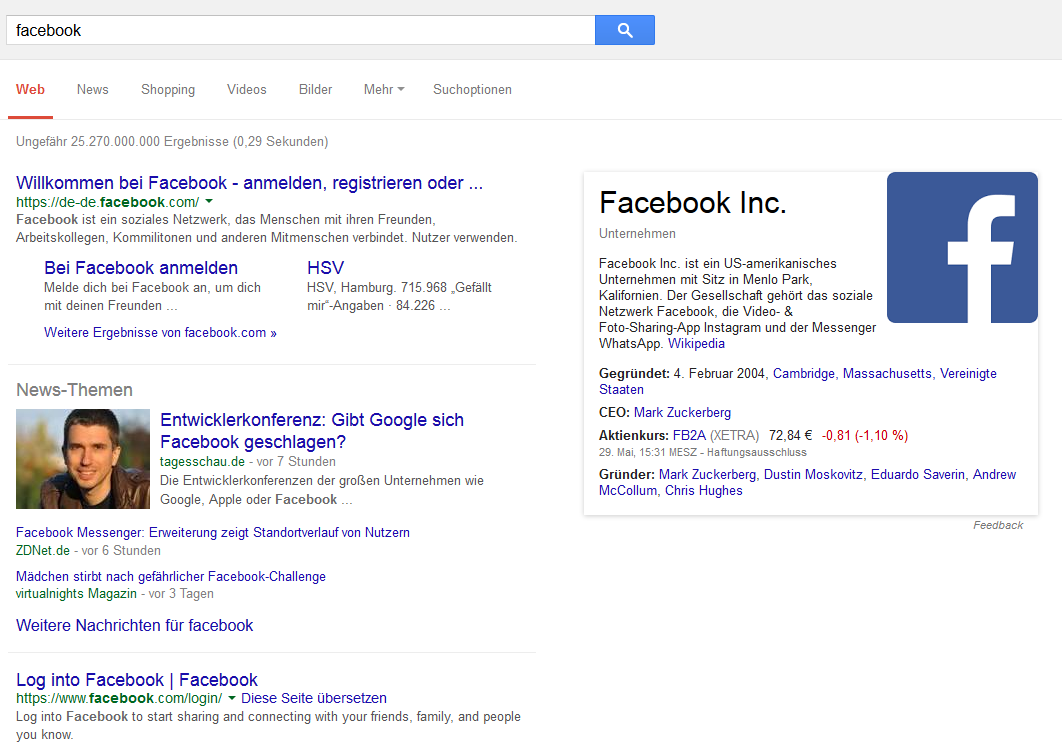Click the news article thumbnail photo
This screenshot has width=1062, height=752.
click(82, 458)
